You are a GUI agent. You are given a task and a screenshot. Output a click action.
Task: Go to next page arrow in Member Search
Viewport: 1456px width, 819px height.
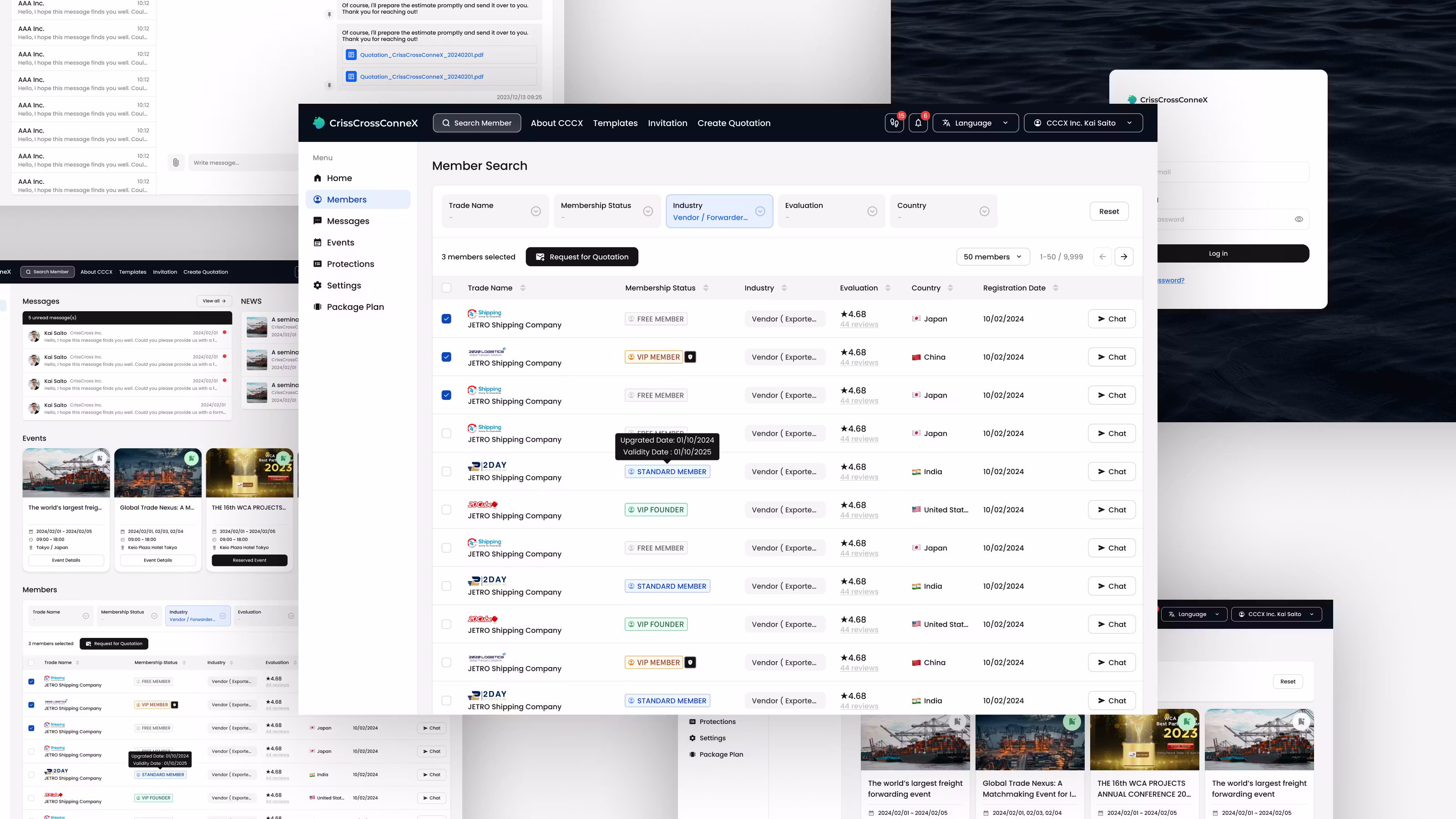click(x=1124, y=257)
